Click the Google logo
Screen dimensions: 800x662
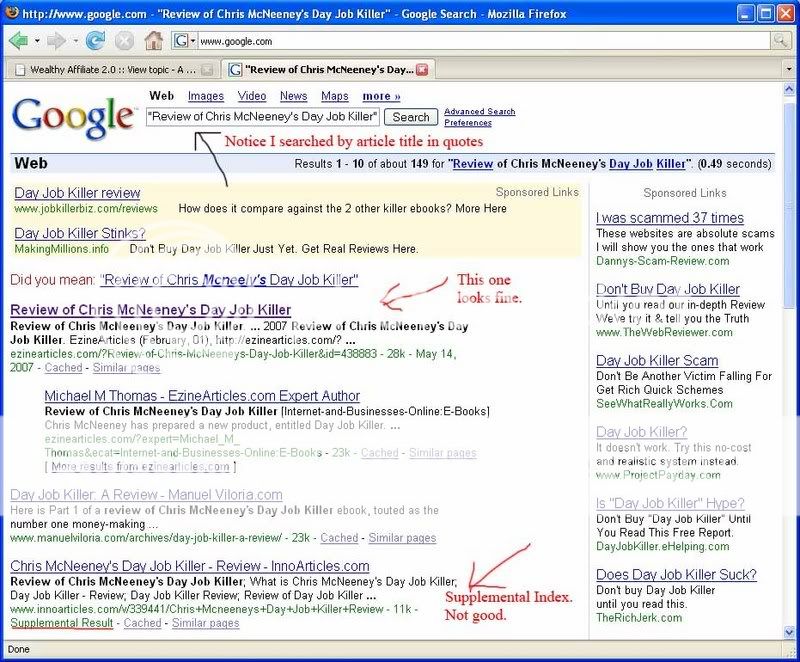pos(73,117)
